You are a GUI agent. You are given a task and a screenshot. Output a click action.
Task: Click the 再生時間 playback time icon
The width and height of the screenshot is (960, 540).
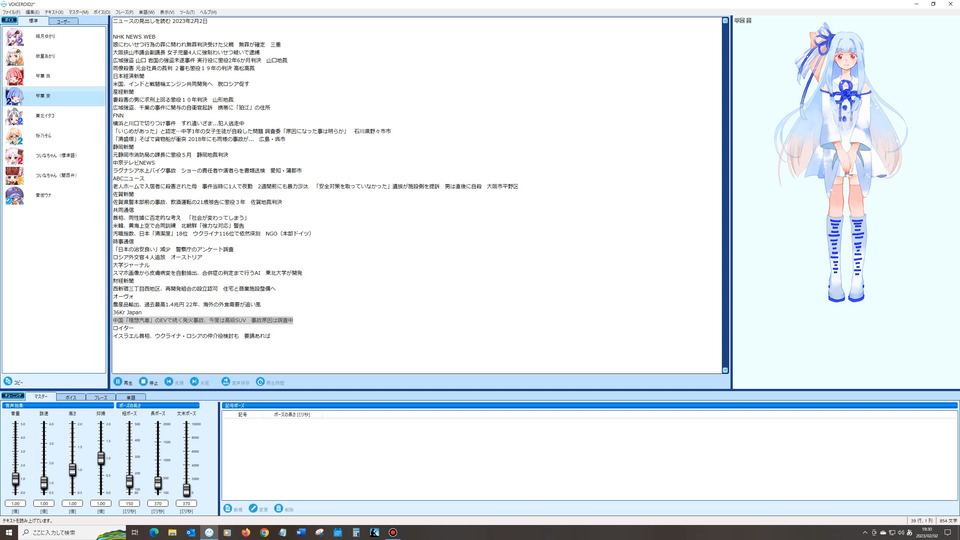point(260,381)
